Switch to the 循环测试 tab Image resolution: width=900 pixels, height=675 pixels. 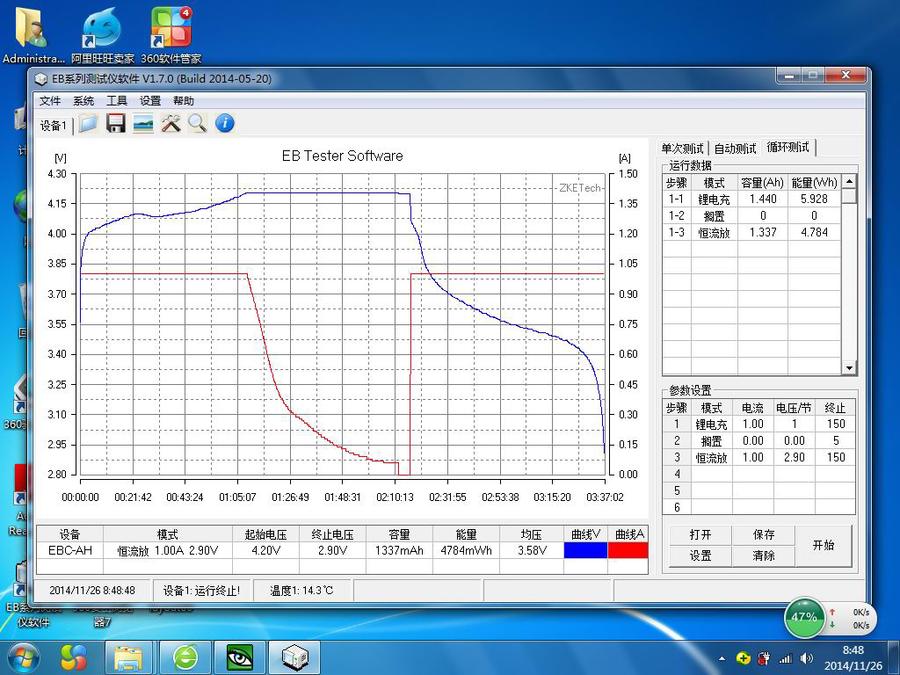[x=788, y=147]
